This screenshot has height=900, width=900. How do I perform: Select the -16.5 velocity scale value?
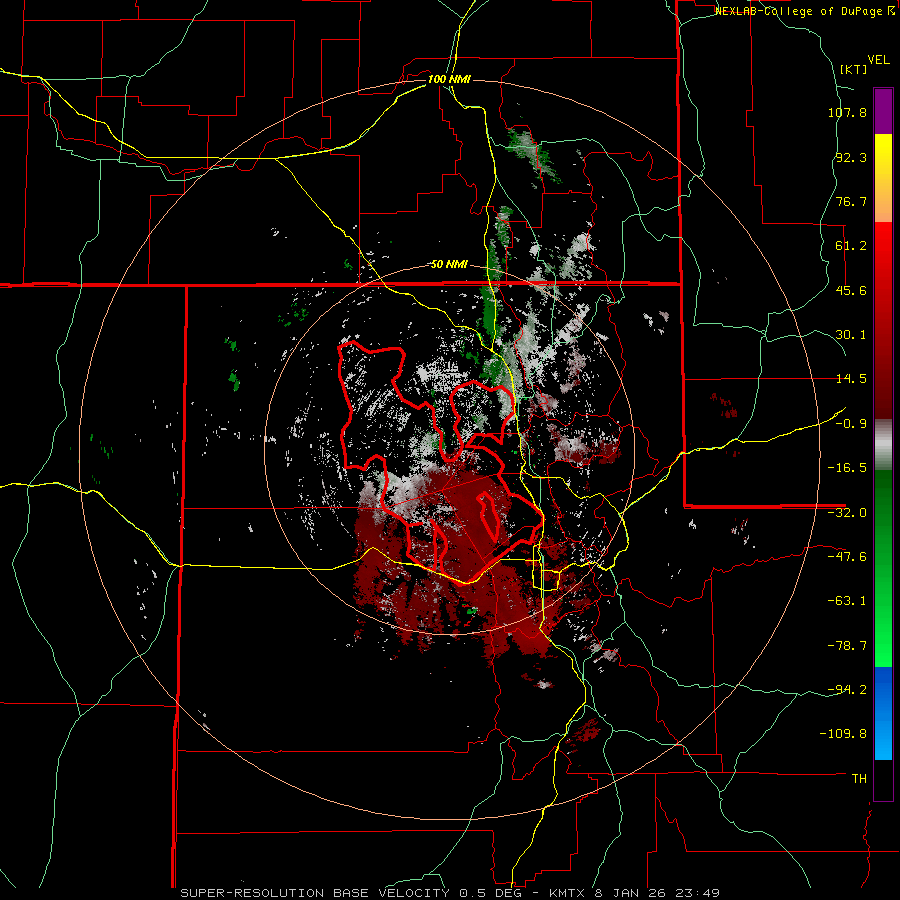[847, 468]
